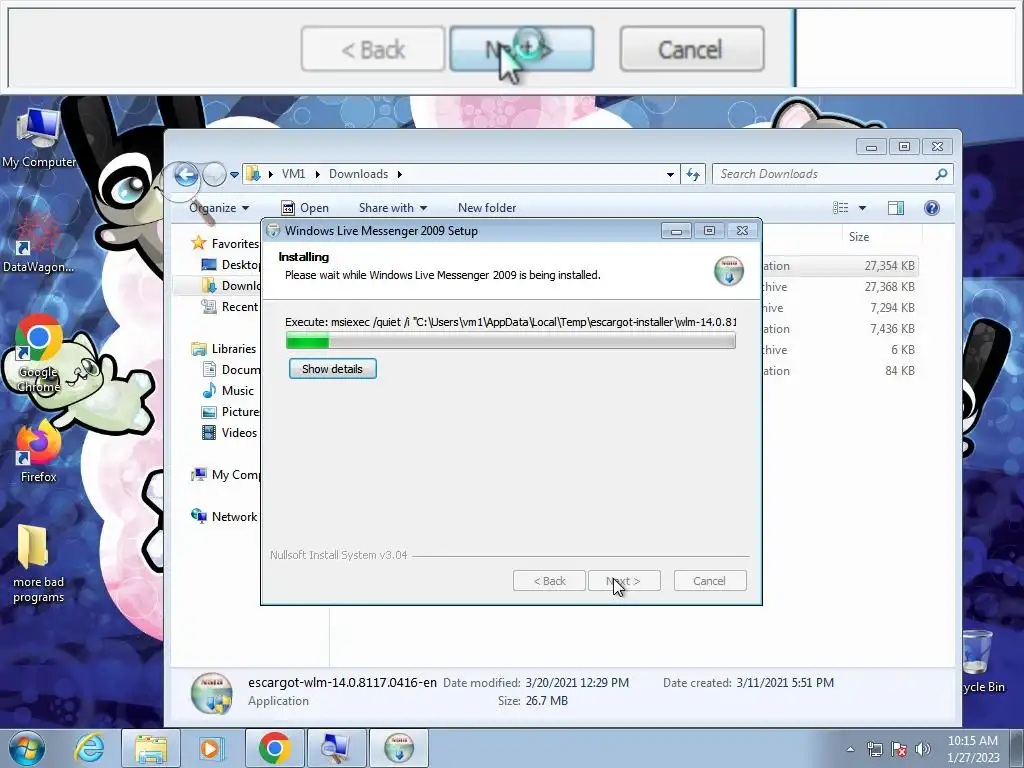Click the search magnifier icon
Viewport: 1024px width, 768px height.
click(x=941, y=174)
